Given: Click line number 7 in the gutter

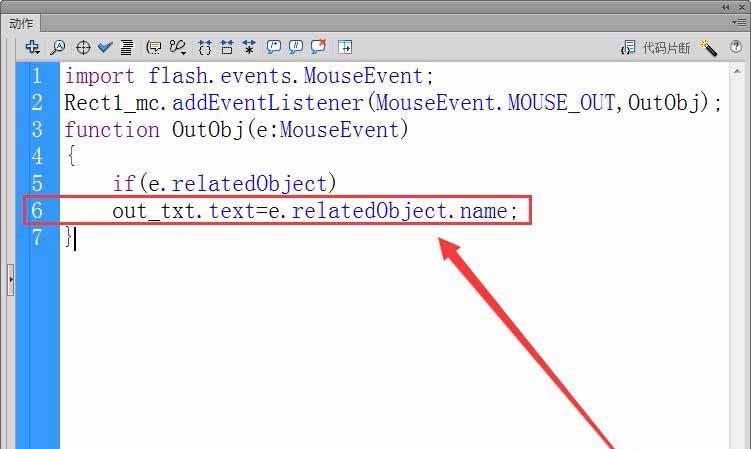Looking at the screenshot, I should coord(37,237).
